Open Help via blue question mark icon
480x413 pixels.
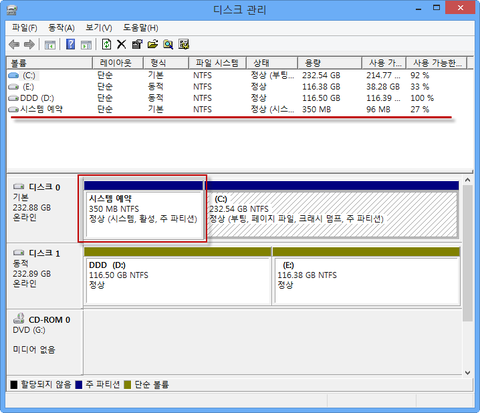pos(70,44)
